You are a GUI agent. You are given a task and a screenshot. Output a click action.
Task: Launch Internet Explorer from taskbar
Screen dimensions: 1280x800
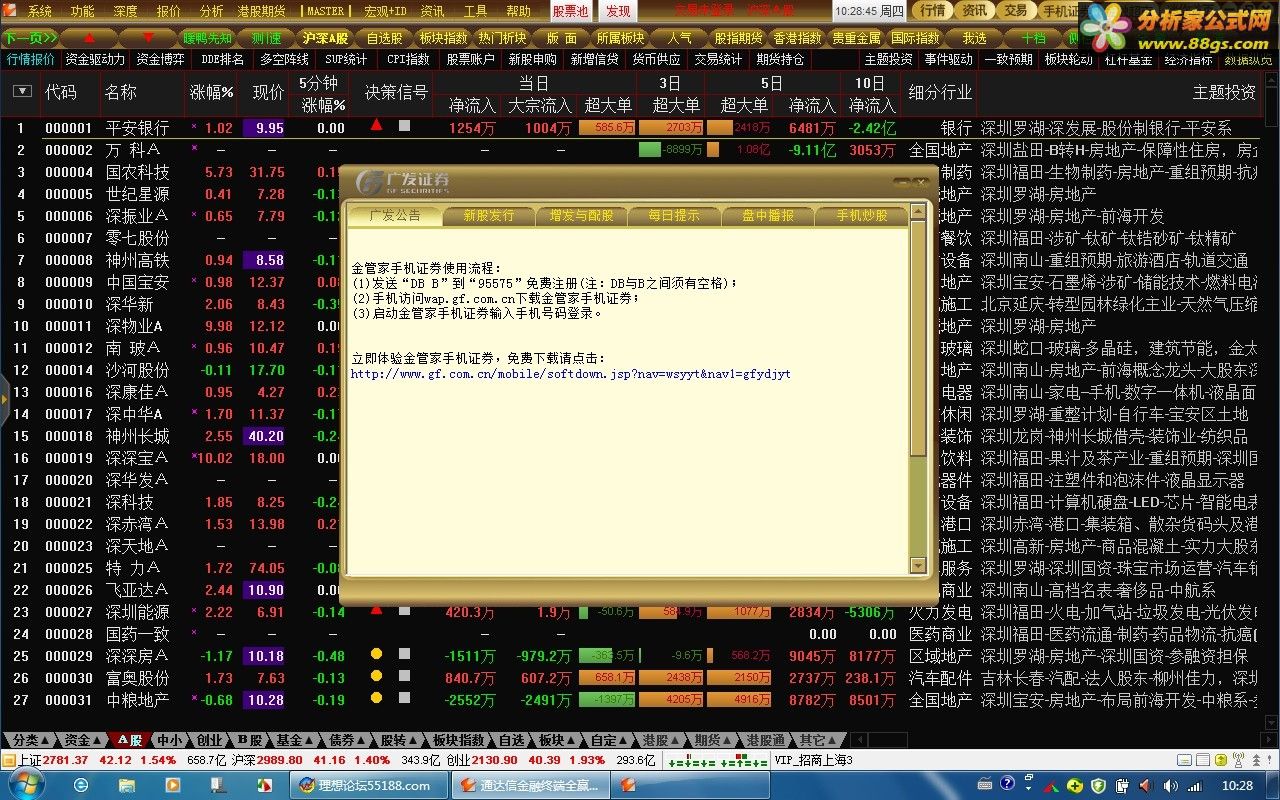click(82, 785)
